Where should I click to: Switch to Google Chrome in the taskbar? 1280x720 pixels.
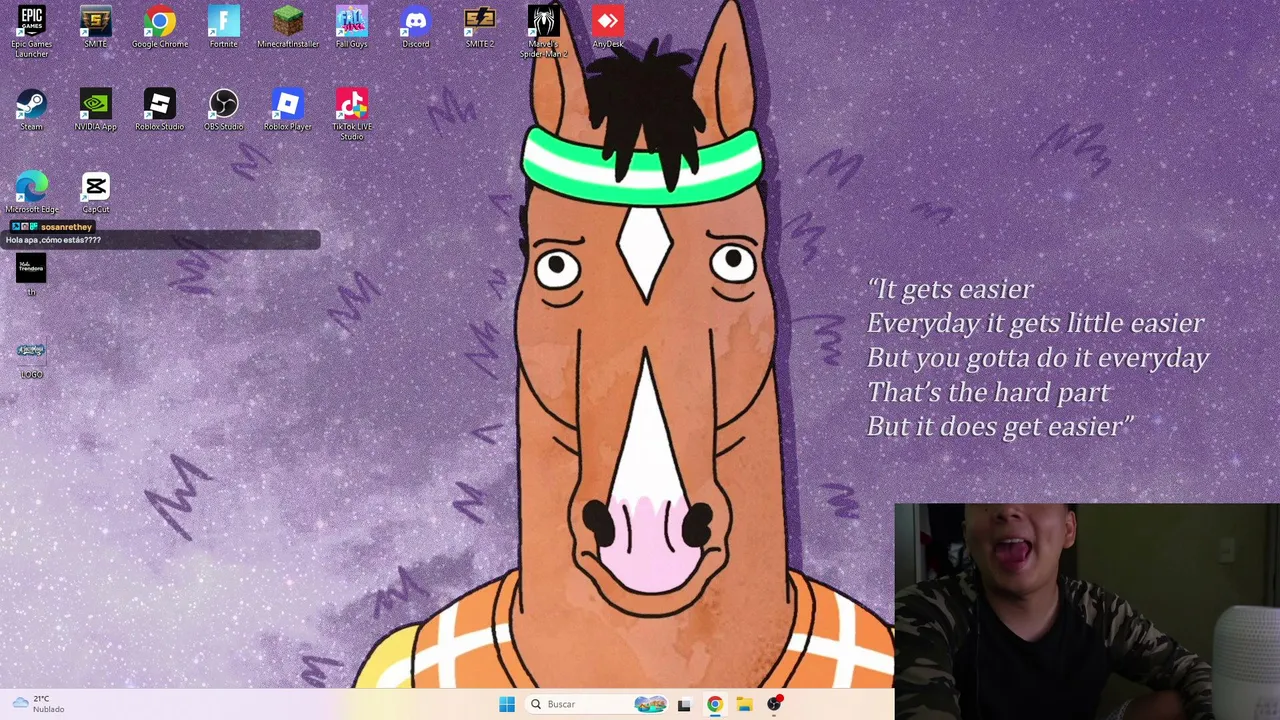click(714, 704)
